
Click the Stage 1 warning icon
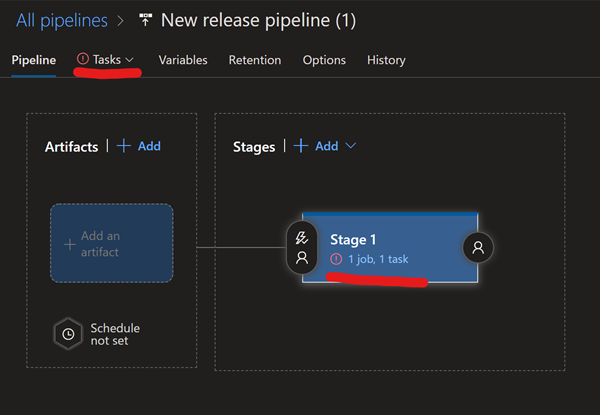pos(336,259)
